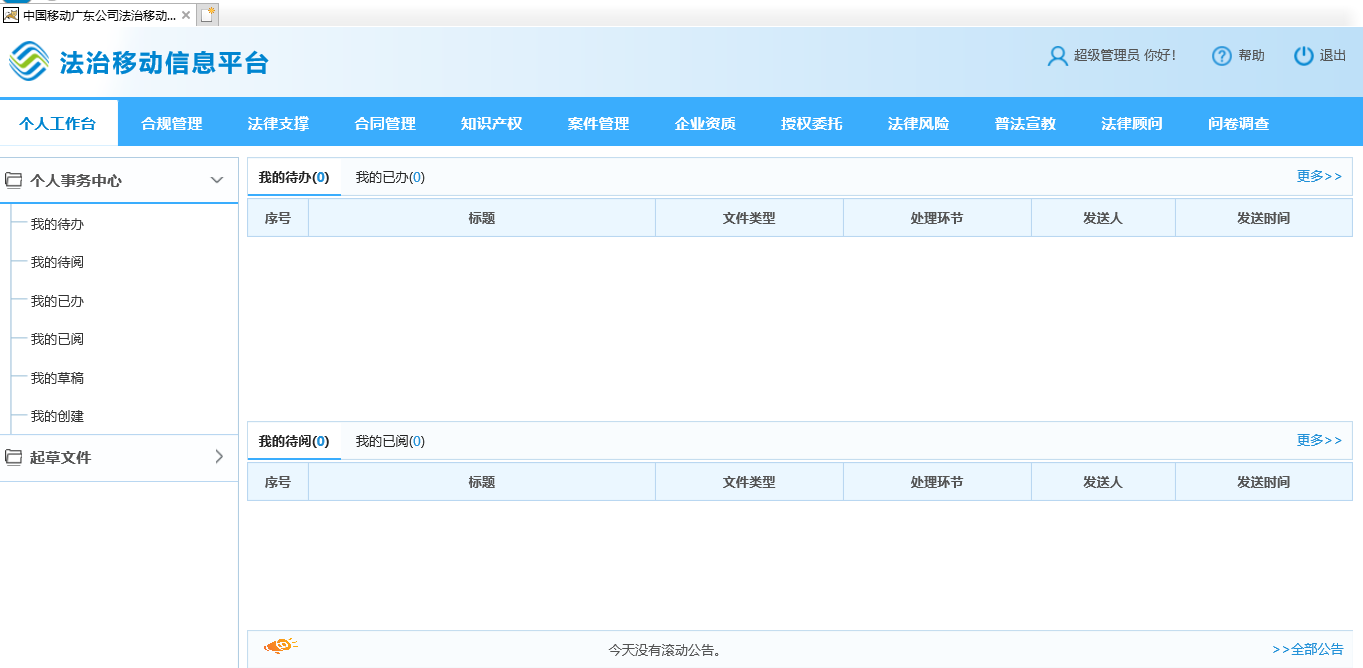Switch to the 我的已办(0) panel tab
The image size is (1363, 668).
390,177
